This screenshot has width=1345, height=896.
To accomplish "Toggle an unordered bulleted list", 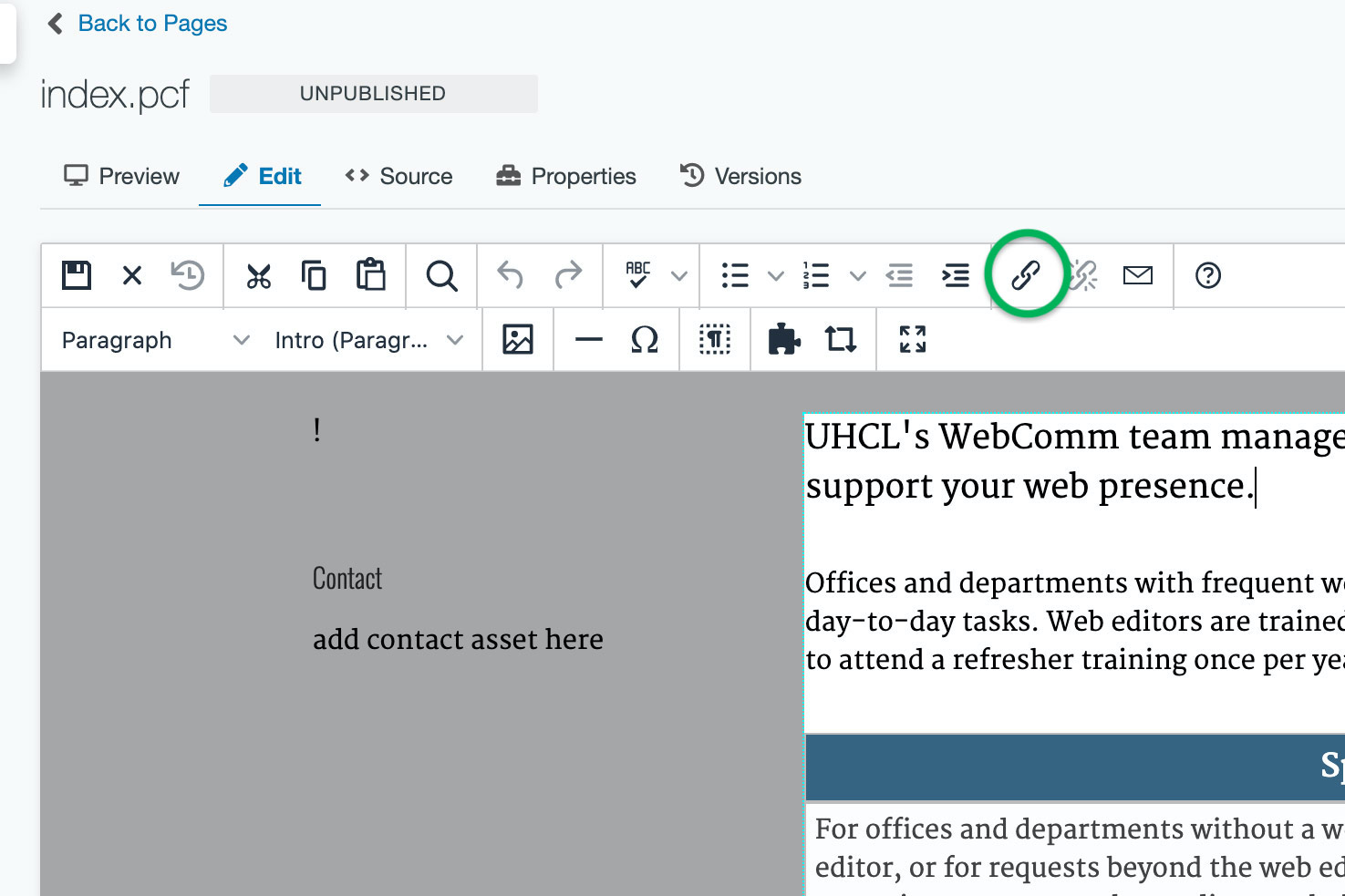I will pyautogui.click(x=735, y=274).
